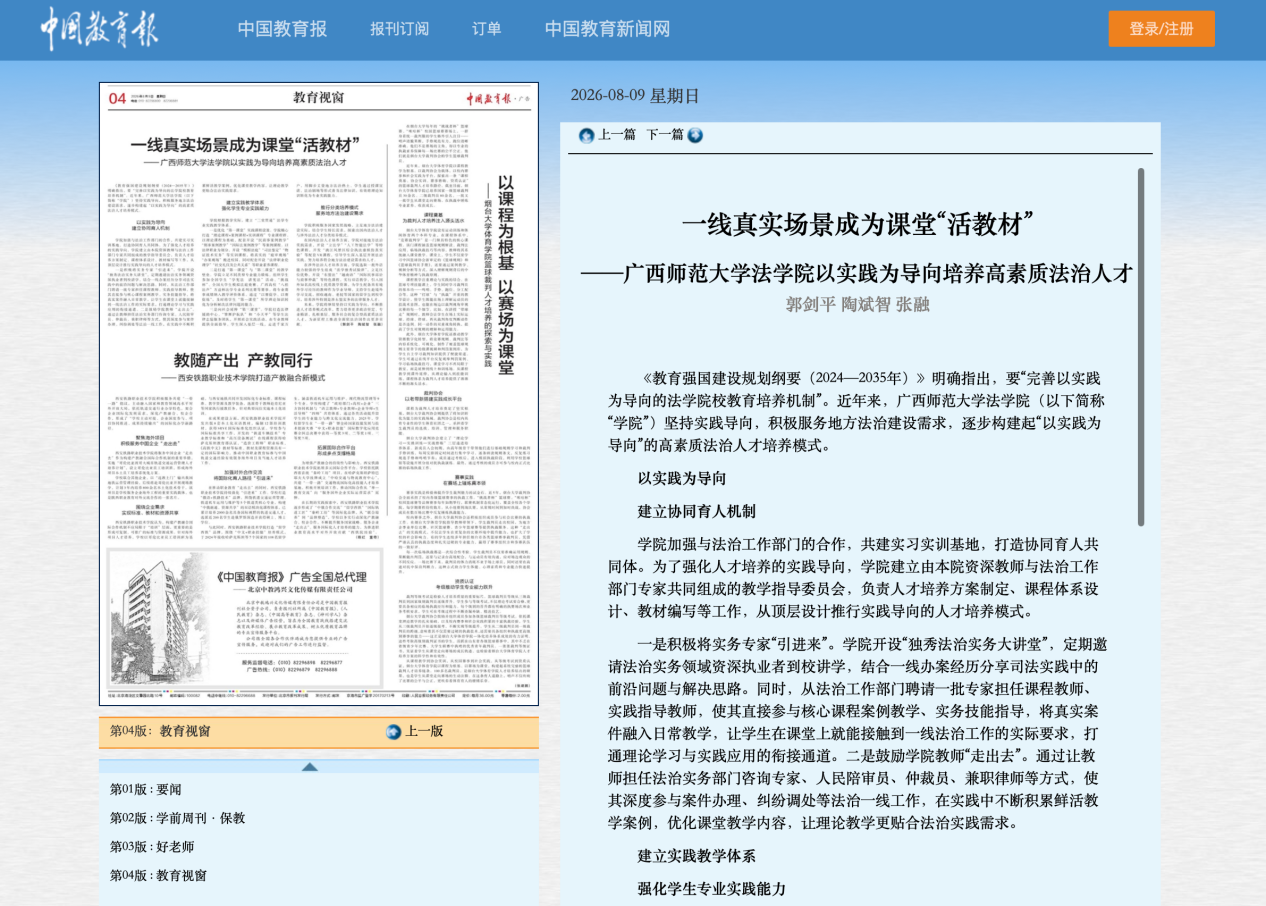Click the subheading 以实践为导向
The width and height of the screenshot is (1266, 906).
tap(682, 479)
